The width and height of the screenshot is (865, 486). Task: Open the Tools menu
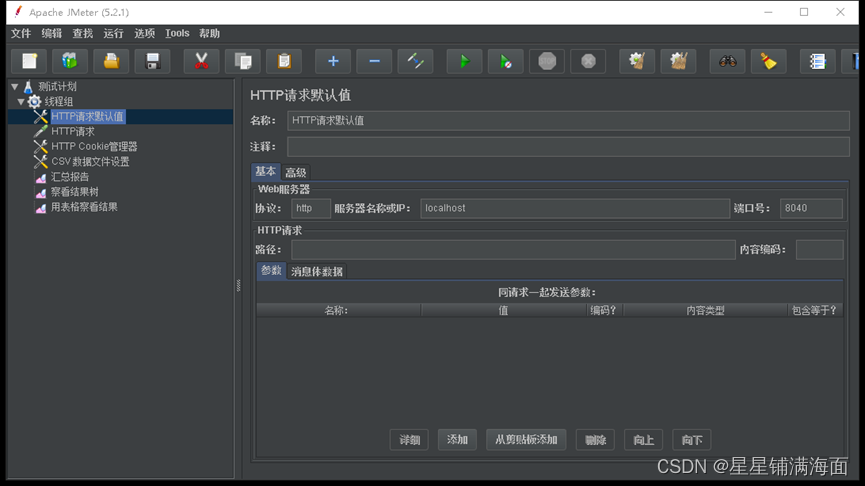[177, 34]
